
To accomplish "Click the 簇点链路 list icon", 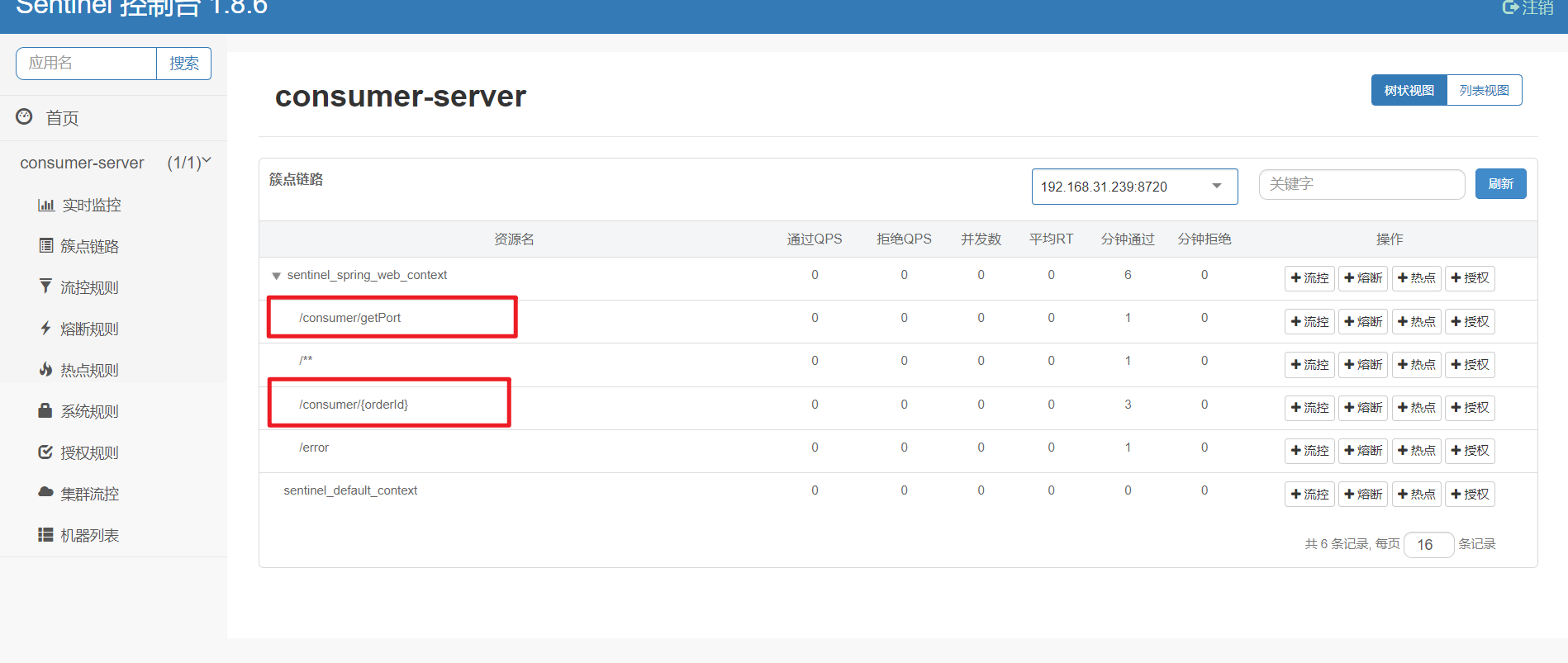I will point(46,245).
